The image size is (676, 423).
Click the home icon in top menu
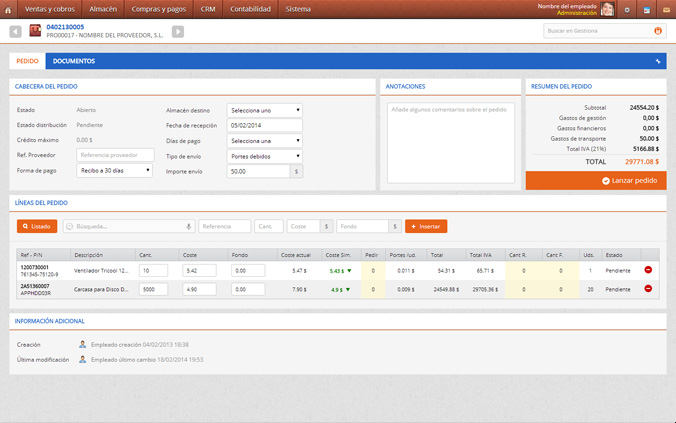9,9
